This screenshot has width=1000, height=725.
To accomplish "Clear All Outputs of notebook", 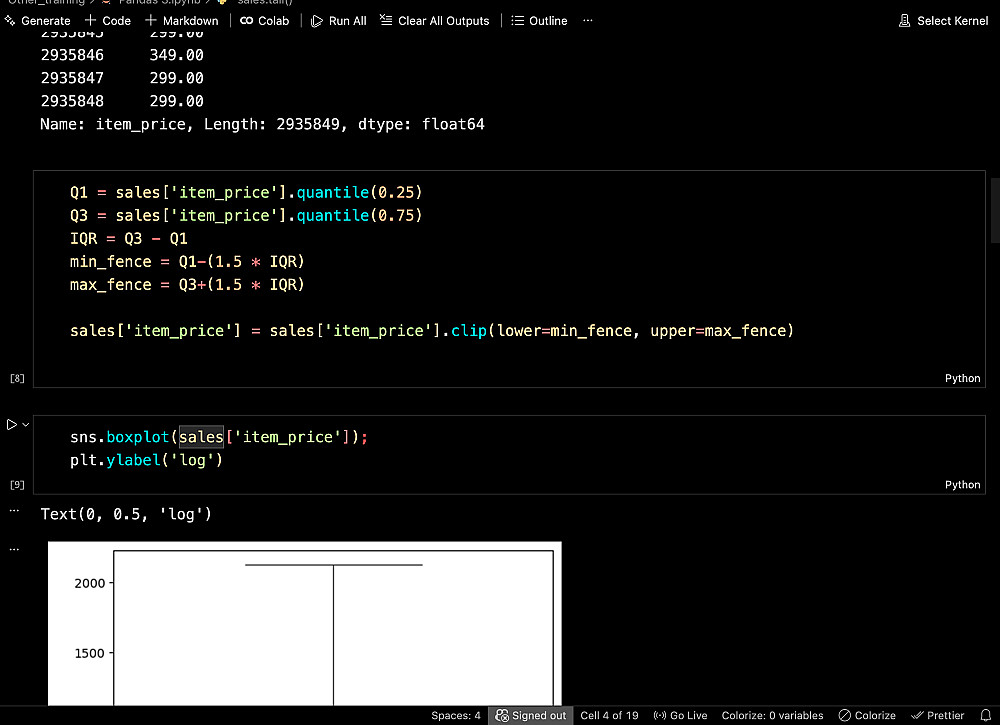I will 435,20.
